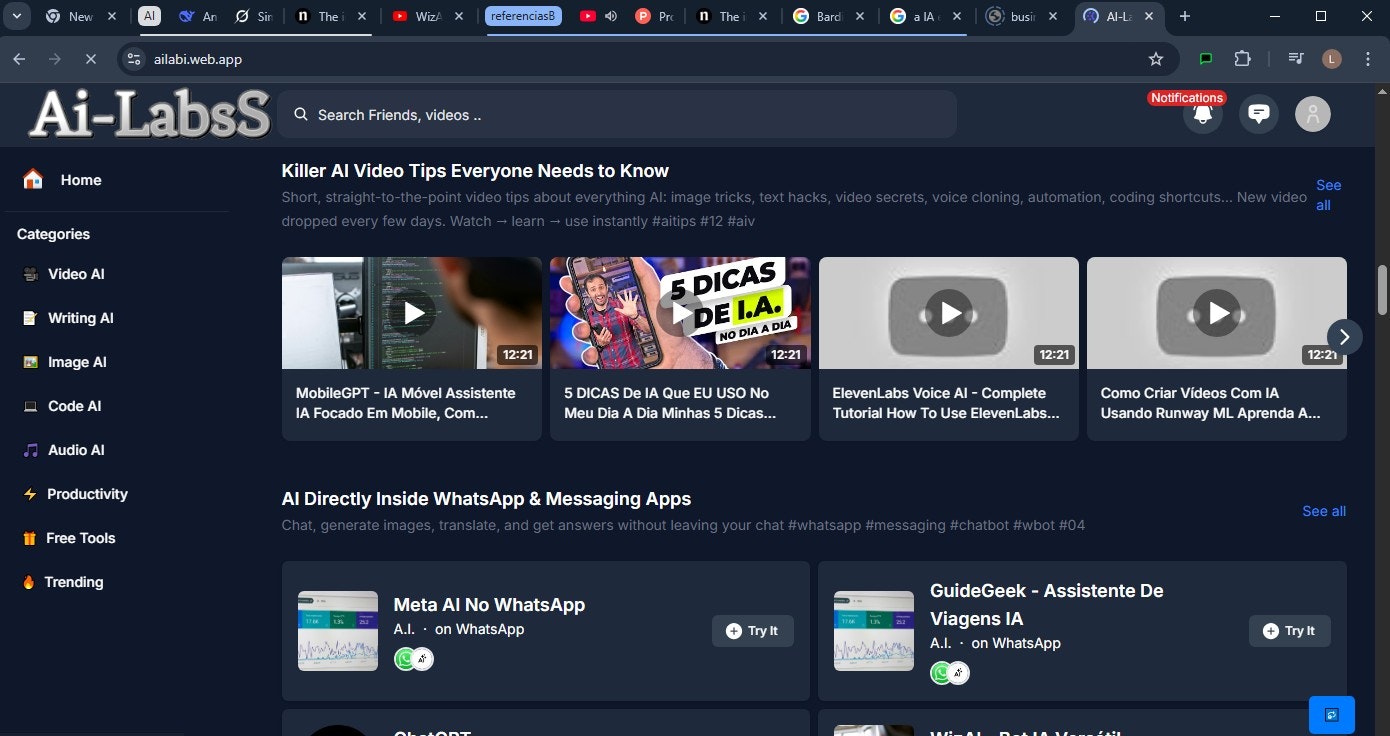Viewport: 1390px width, 736px height.
Task: Close the 'busin' tab
Action: click(1053, 16)
